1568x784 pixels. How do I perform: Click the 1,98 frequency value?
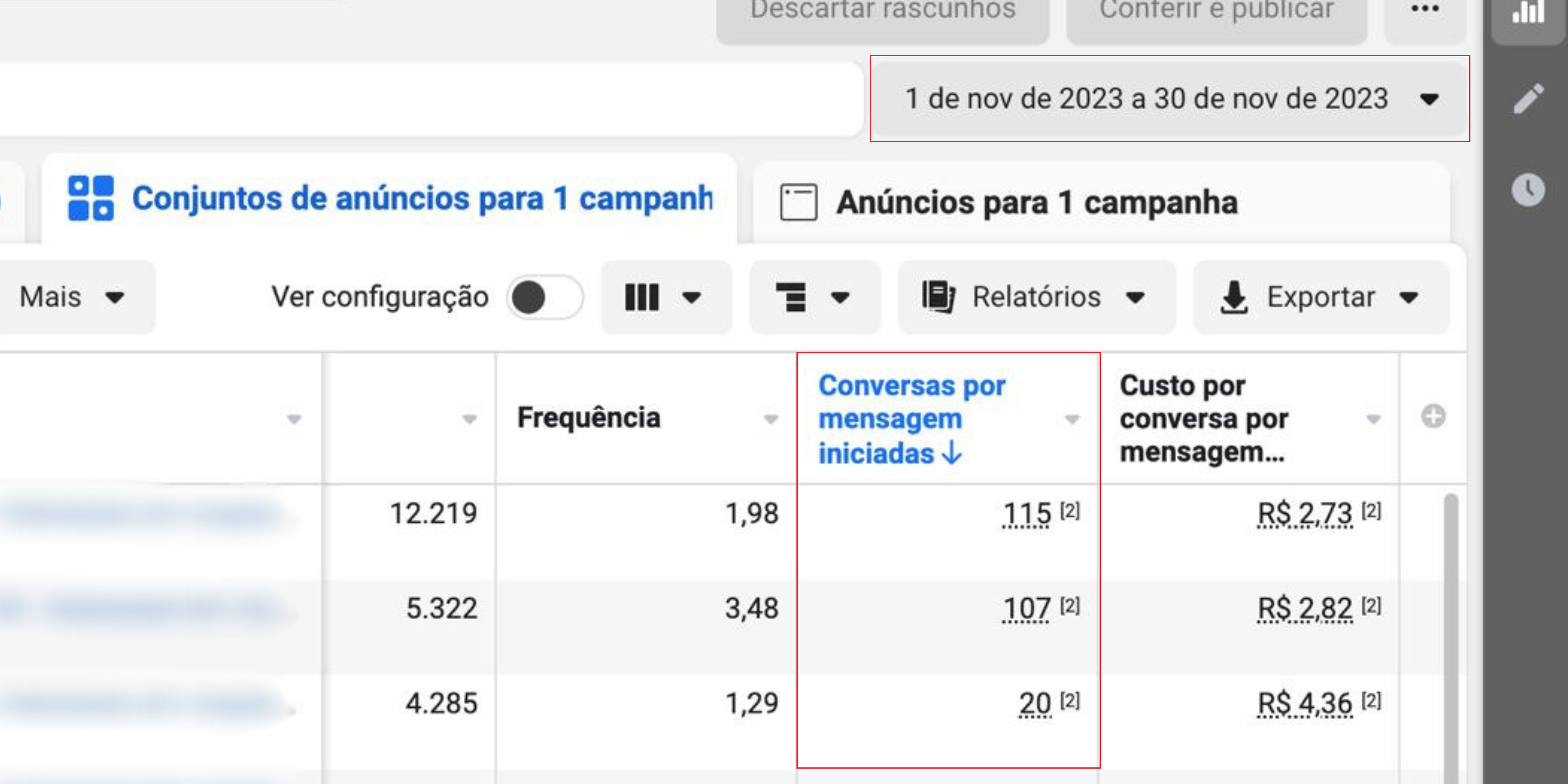pyautogui.click(x=752, y=514)
